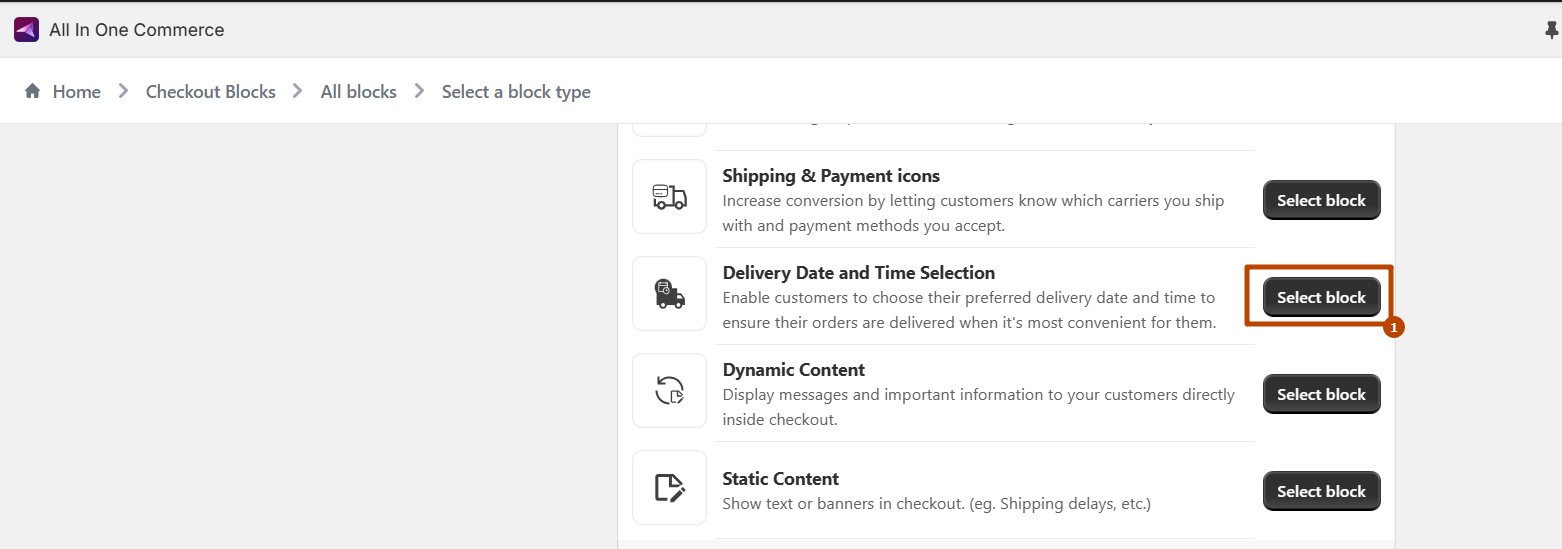This screenshot has height=549, width=1562.
Task: Select block for Shipping & Payment icons
Action: coord(1321,200)
